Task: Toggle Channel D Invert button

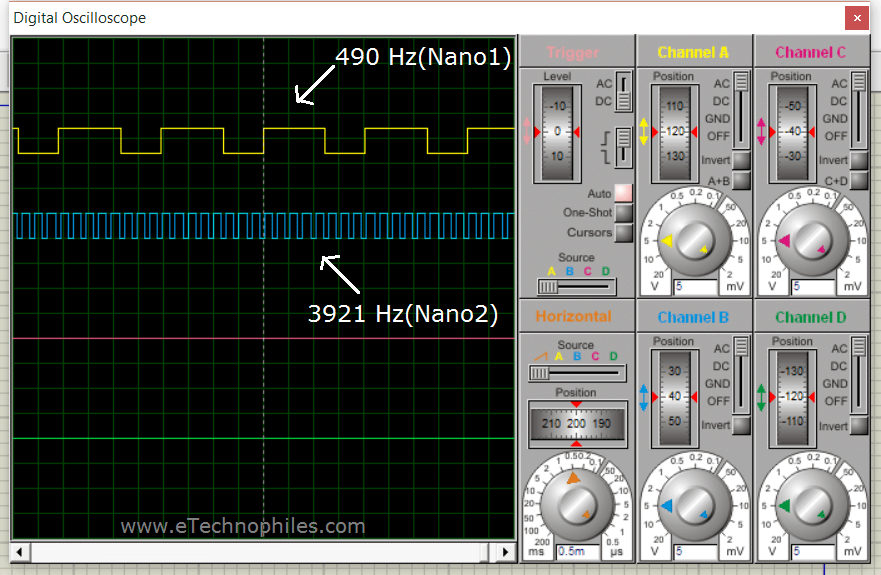Action: (859, 425)
